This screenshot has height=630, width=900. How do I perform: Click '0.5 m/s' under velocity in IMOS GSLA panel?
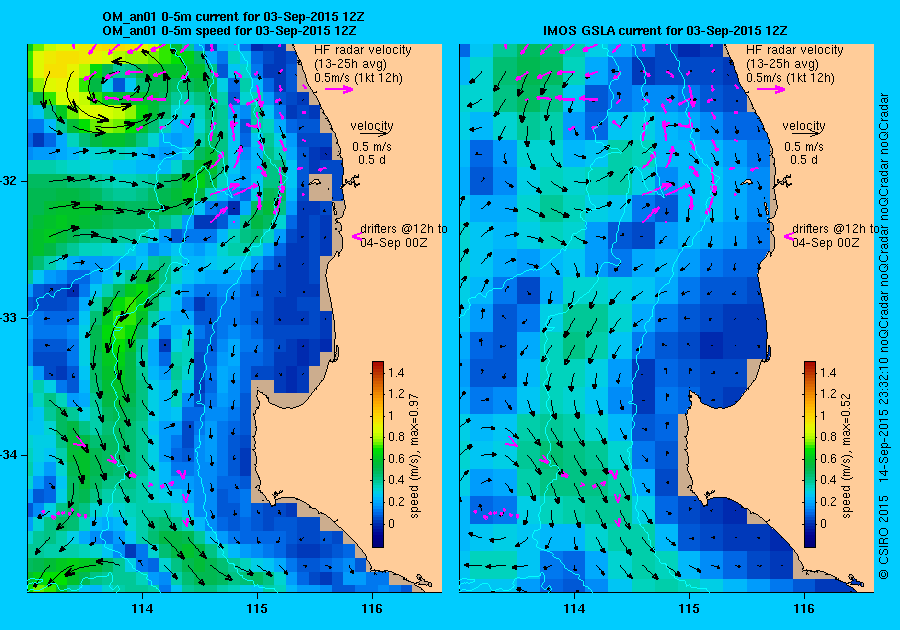click(x=804, y=147)
